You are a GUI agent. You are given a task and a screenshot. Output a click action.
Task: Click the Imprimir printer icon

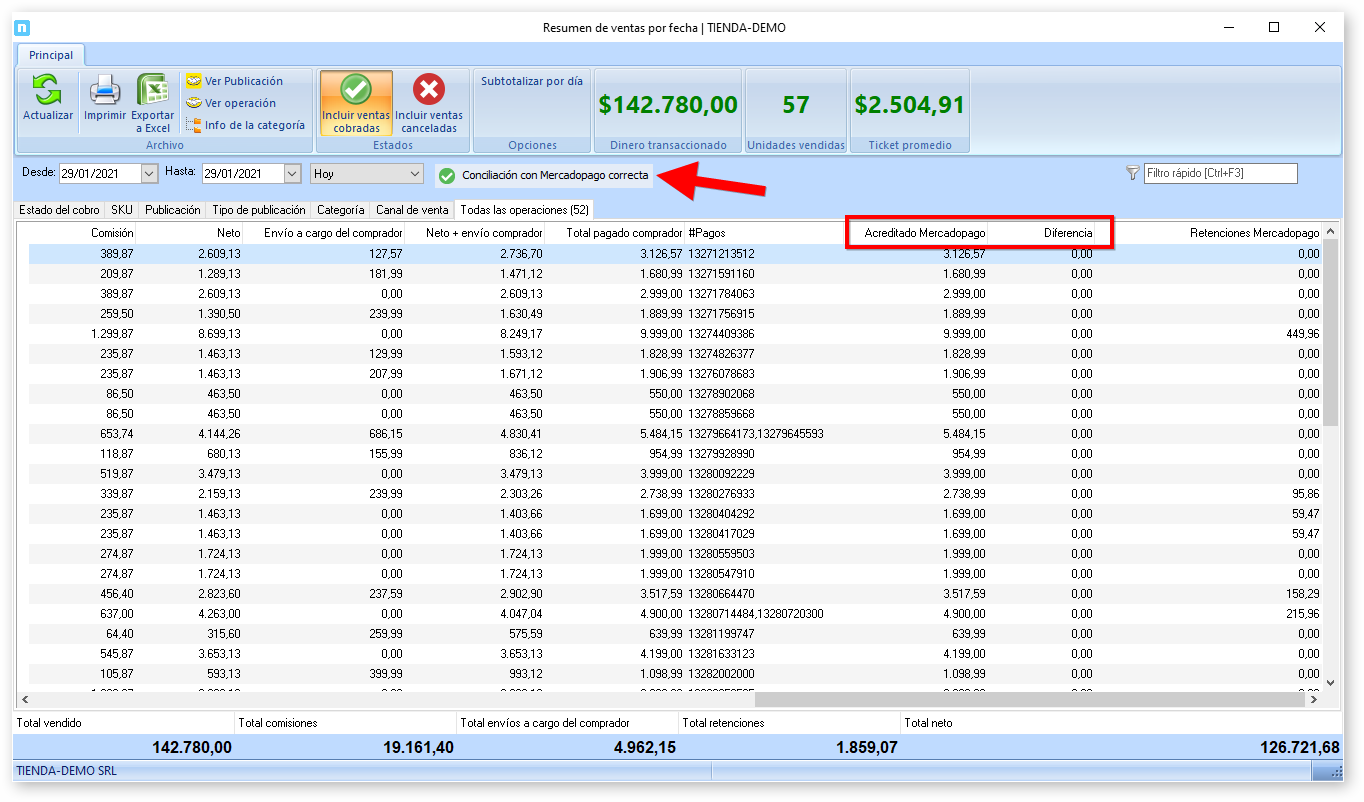[105, 92]
